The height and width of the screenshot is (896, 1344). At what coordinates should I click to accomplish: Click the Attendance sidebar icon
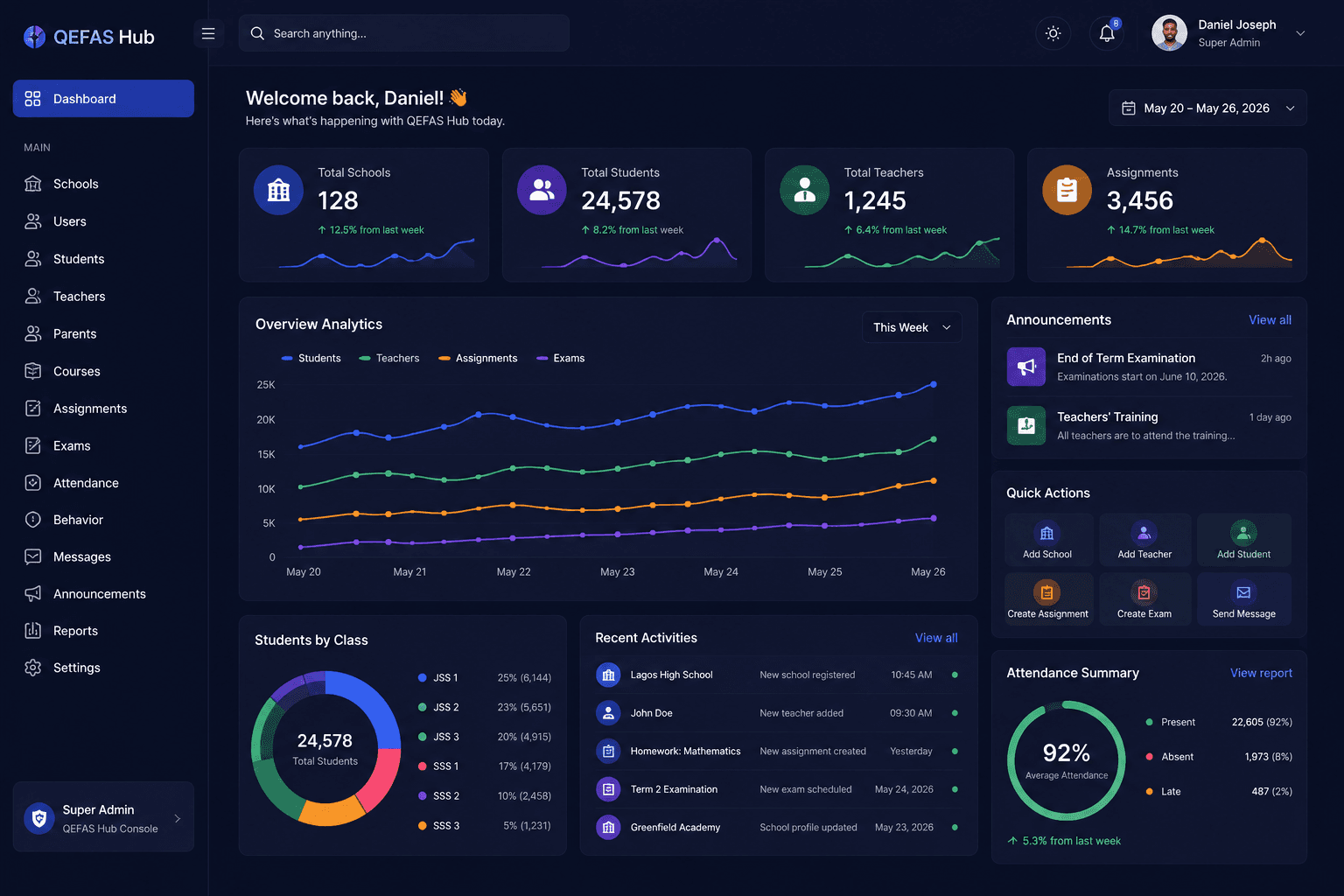click(x=33, y=483)
